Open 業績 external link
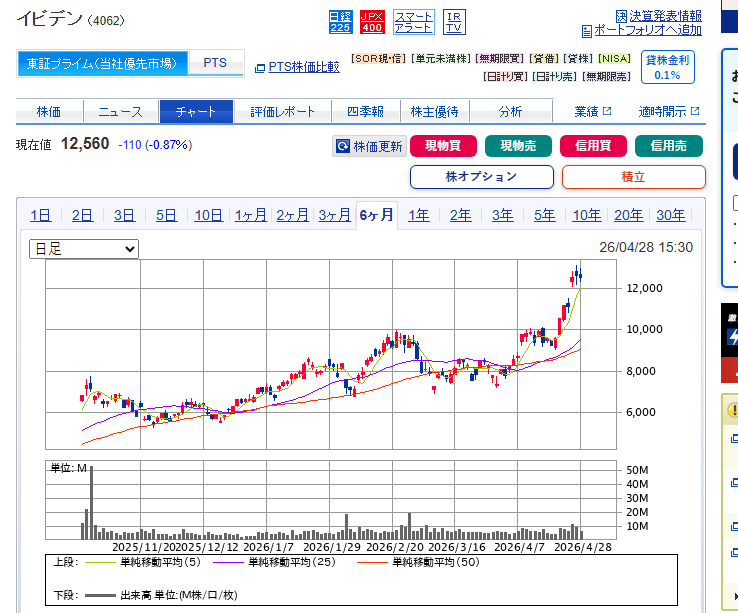This screenshot has height=613, width=738. pyautogui.click(x=593, y=112)
